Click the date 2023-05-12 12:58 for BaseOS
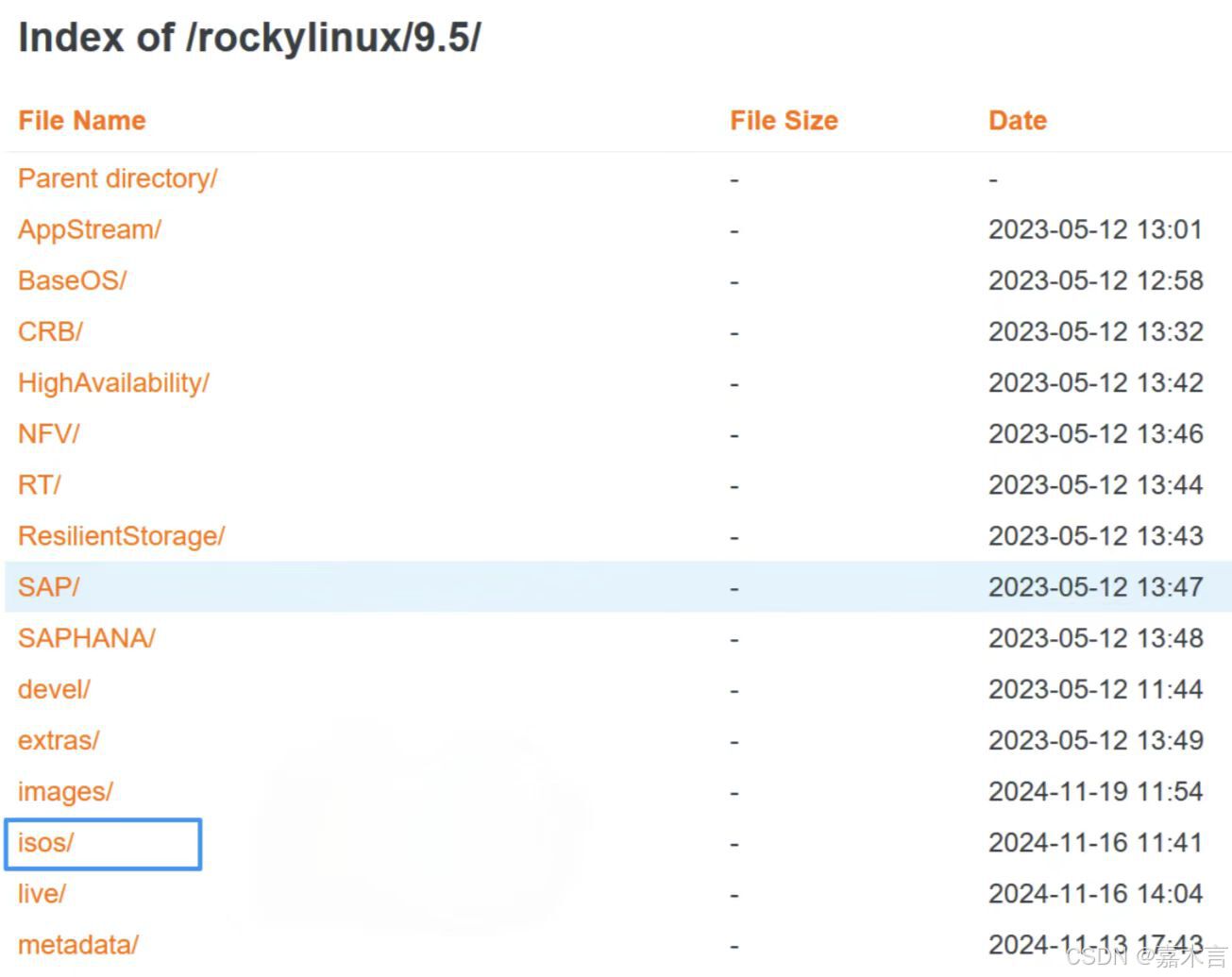This screenshot has height=977, width=1232. coord(1095,280)
